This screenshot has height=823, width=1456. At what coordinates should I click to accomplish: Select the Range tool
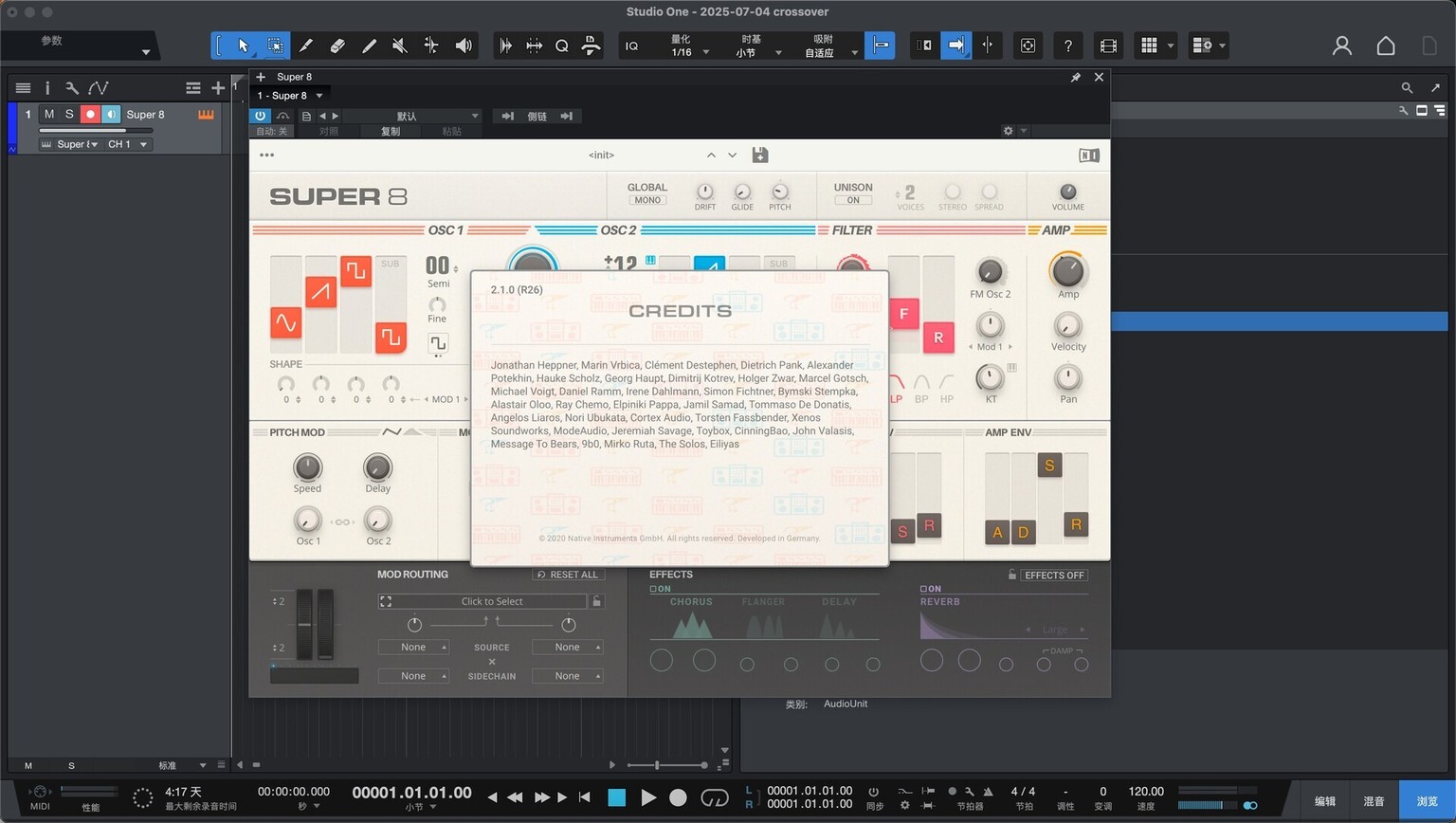tap(275, 46)
